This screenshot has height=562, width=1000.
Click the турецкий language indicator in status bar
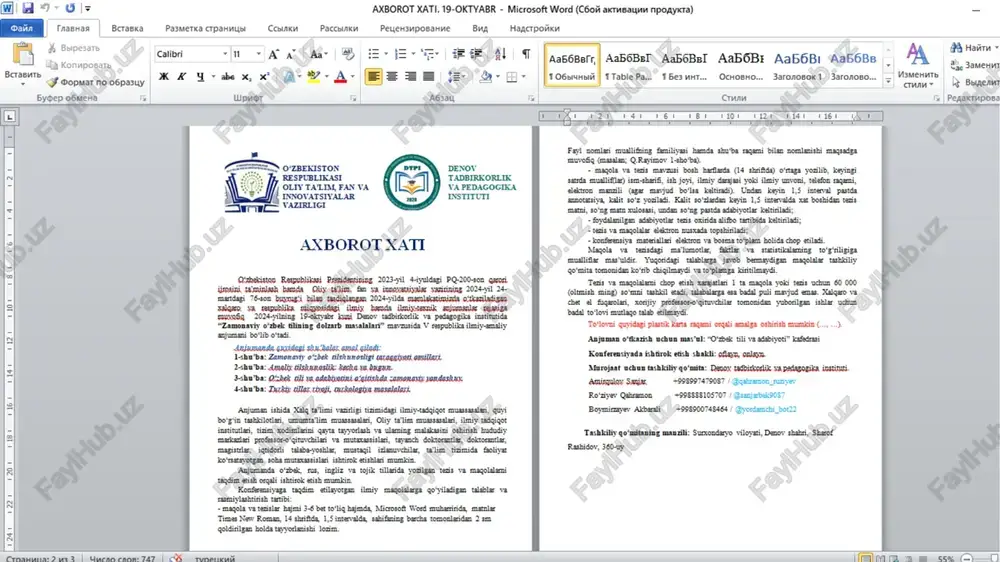tap(214, 558)
